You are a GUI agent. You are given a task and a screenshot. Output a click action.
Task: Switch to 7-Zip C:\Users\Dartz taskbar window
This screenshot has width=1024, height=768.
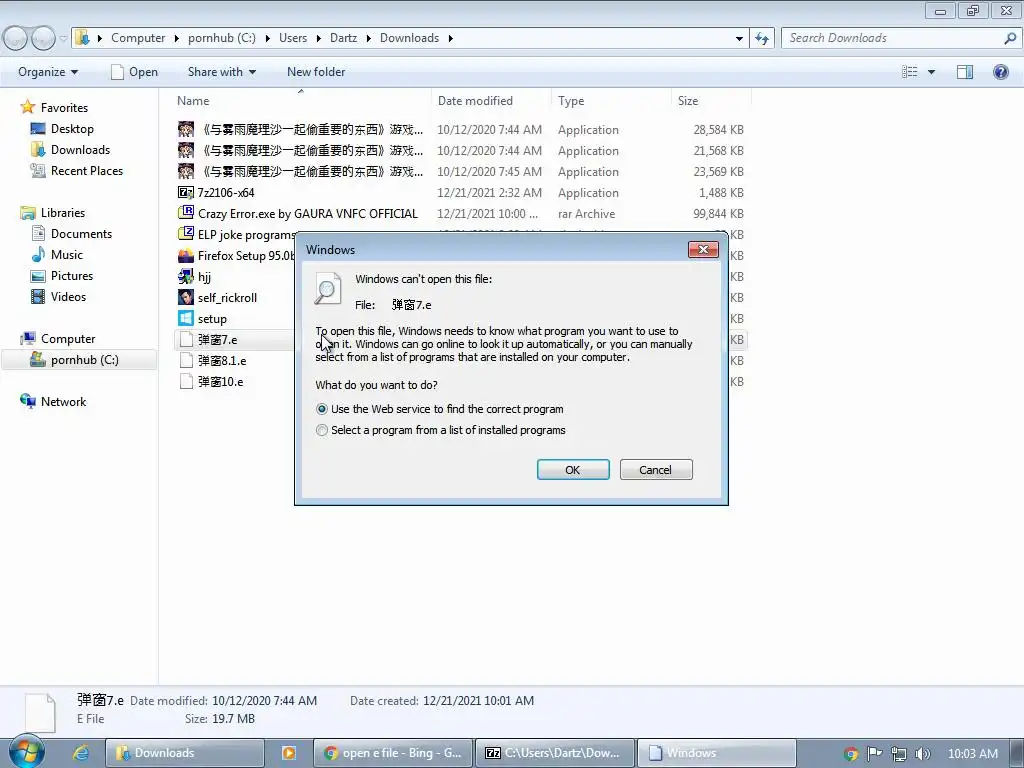(x=555, y=753)
